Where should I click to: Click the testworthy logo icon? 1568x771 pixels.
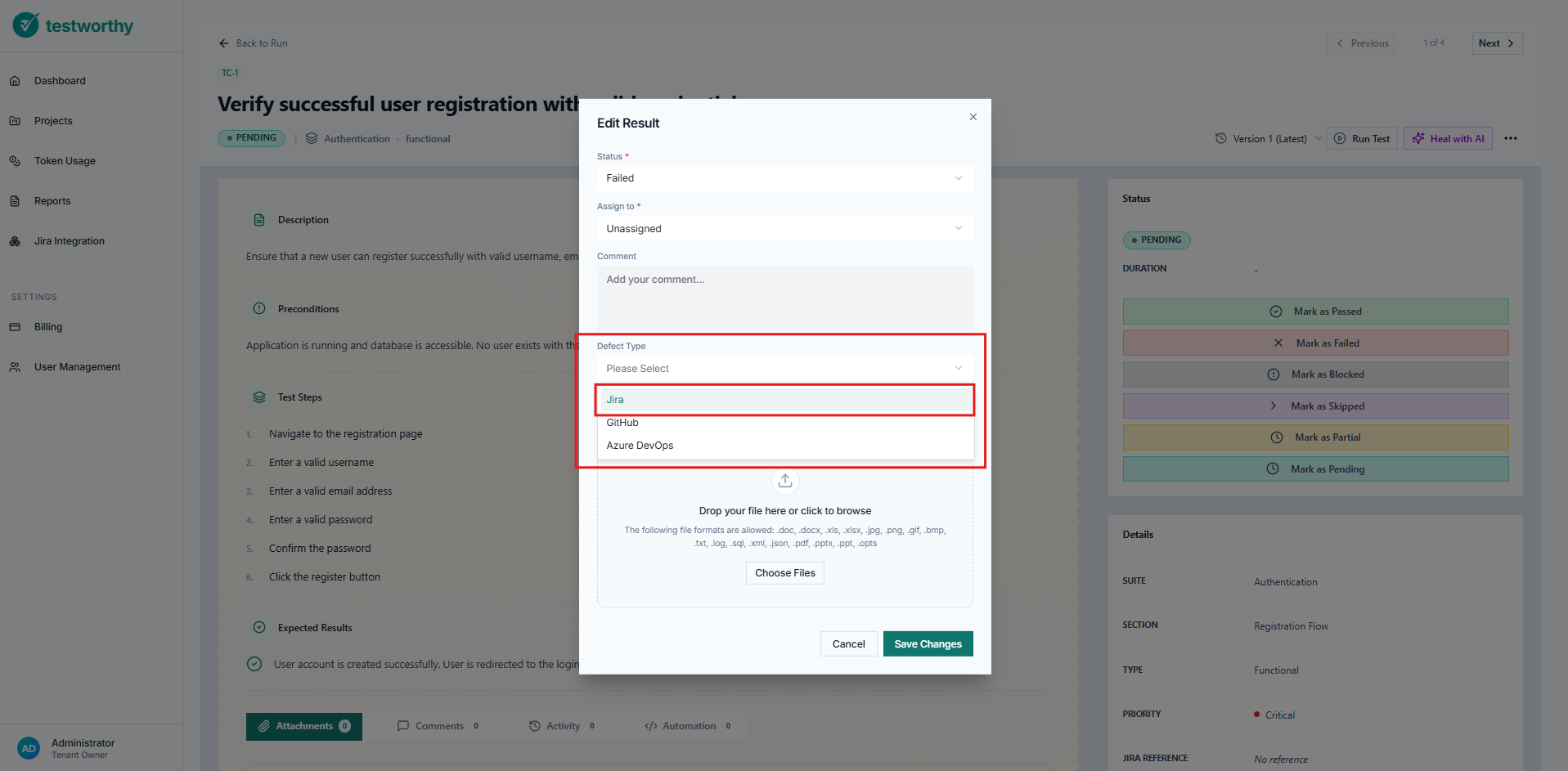(x=25, y=25)
